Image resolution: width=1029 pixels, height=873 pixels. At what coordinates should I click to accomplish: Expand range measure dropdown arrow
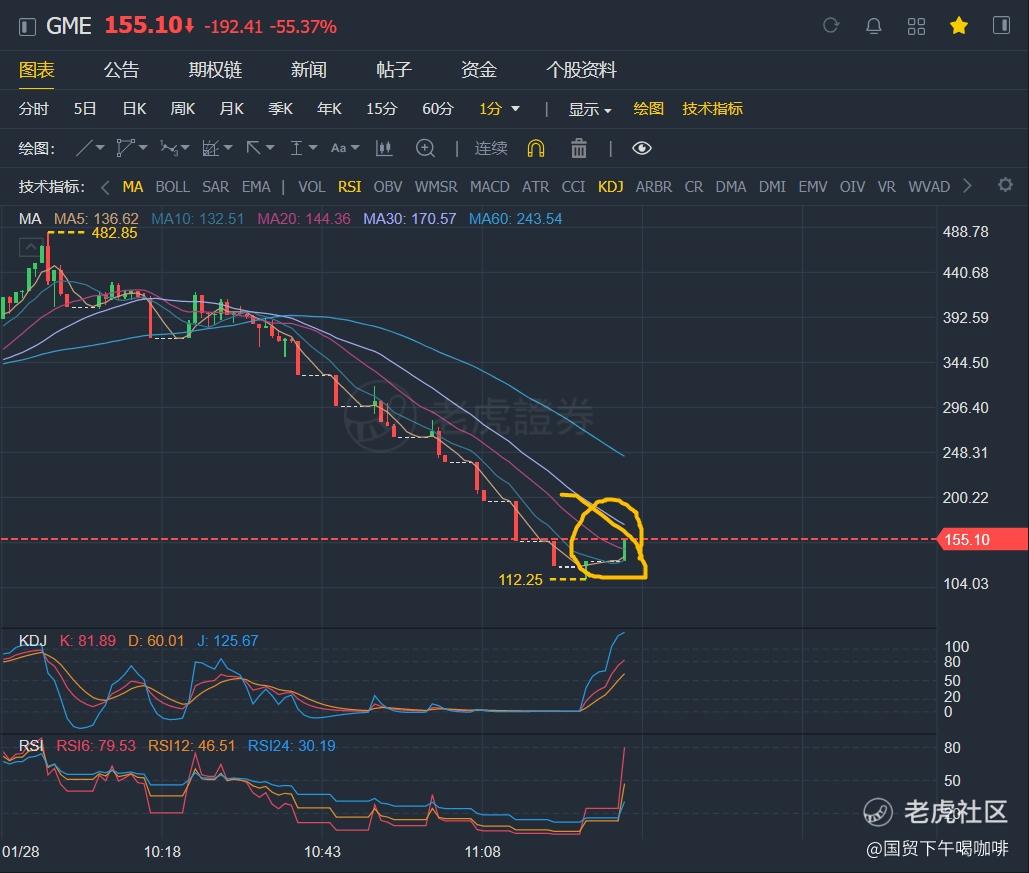[x=312, y=148]
